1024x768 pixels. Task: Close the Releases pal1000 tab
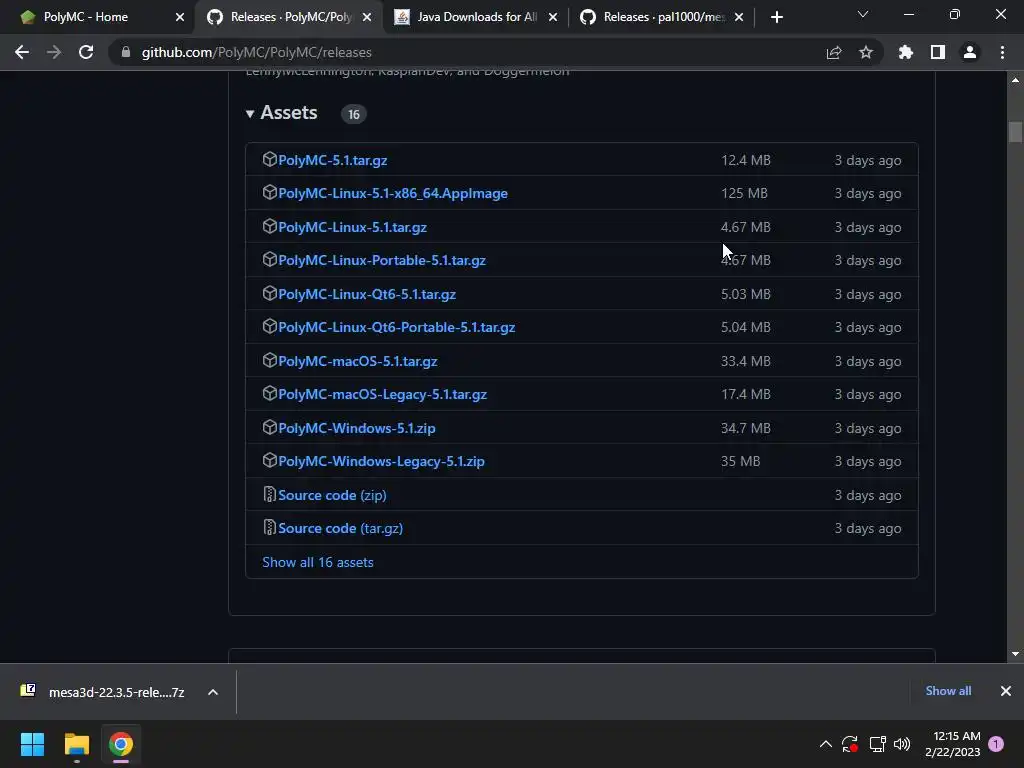point(739,17)
